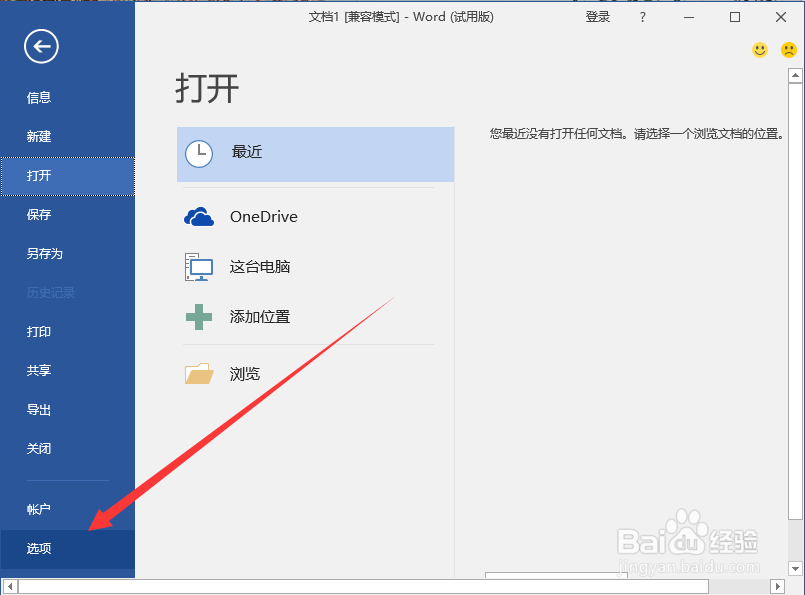Viewport: 805px width, 595px height.
Task: Go to the Info (信息) page
Action: [38, 97]
